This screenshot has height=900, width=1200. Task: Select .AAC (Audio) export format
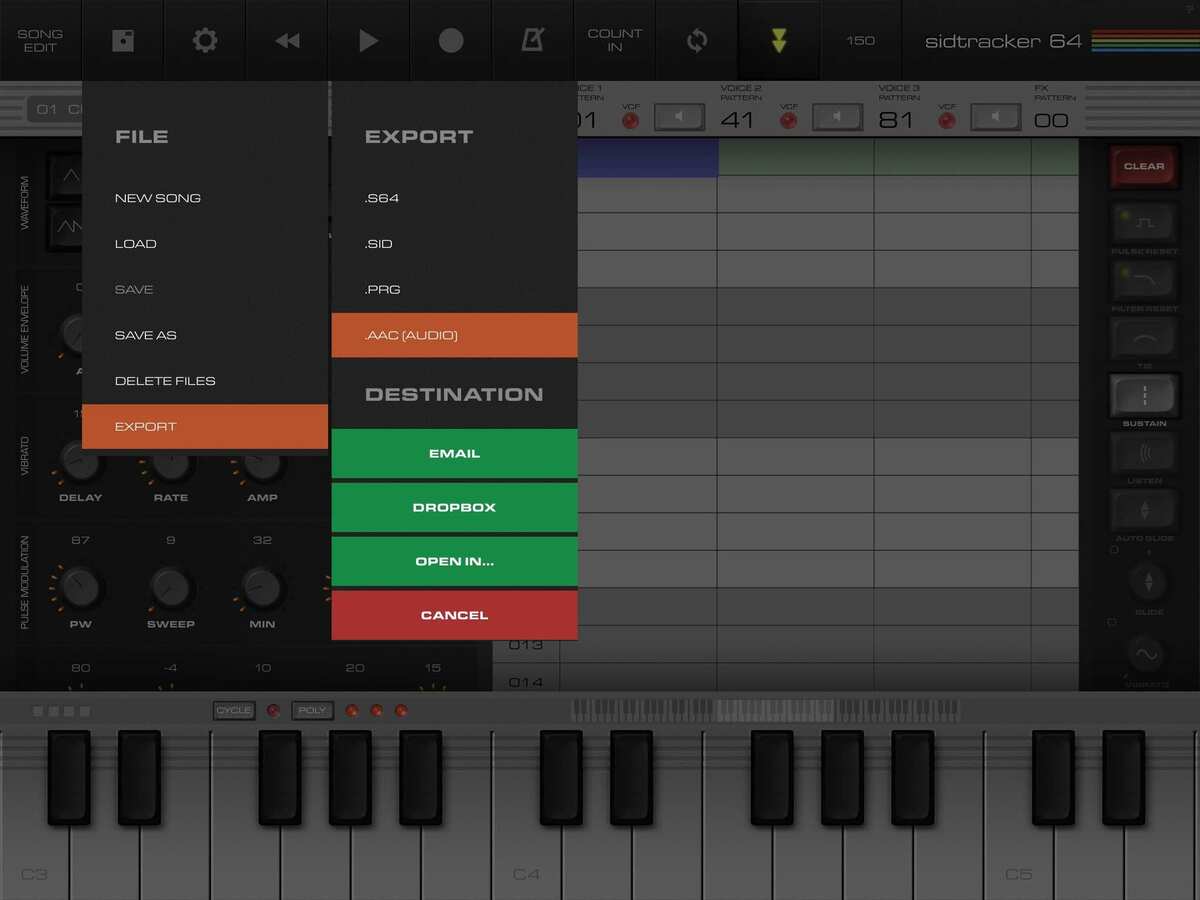tap(455, 335)
